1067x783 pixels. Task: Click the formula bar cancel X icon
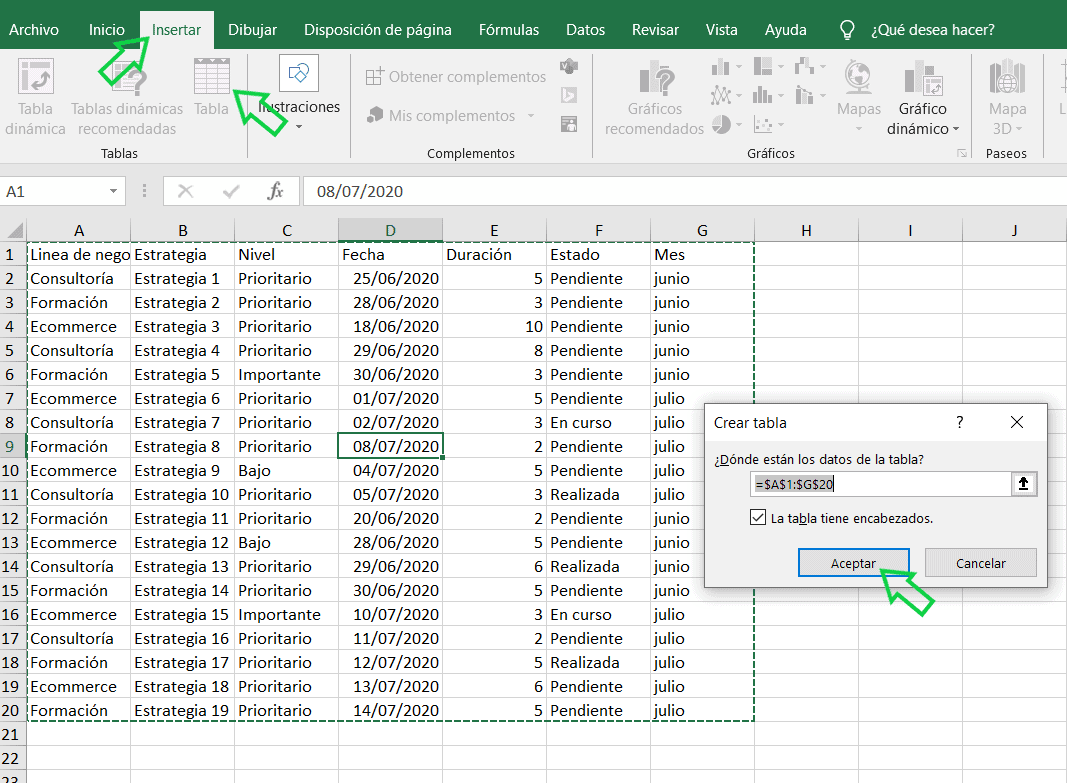(x=185, y=192)
